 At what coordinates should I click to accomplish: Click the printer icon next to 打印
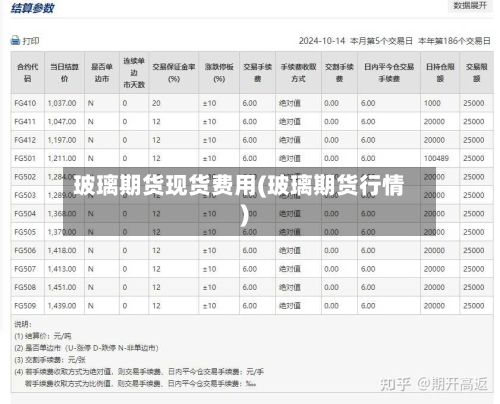pyautogui.click(x=15, y=41)
